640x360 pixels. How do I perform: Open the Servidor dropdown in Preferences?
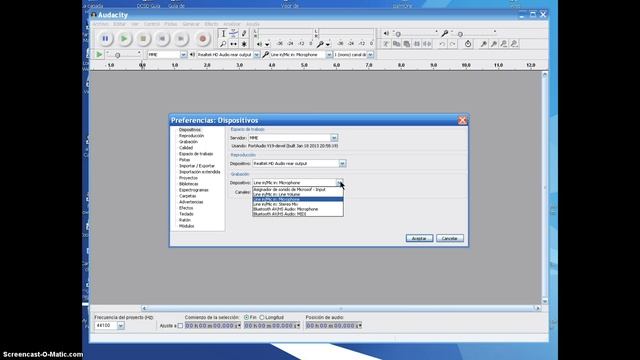[x=334, y=138]
